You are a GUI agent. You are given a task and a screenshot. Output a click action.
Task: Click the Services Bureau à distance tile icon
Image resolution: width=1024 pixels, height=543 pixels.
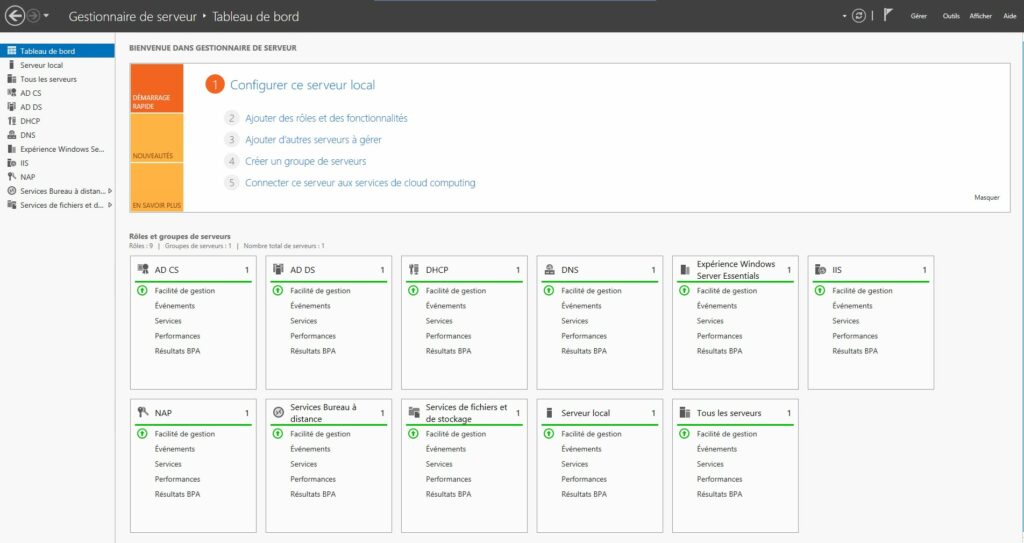tap(278, 413)
